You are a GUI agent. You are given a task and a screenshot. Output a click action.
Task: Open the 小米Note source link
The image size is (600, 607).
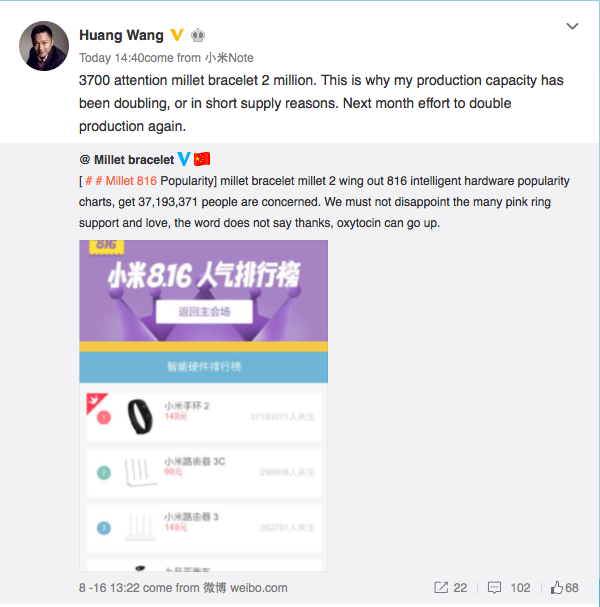pos(229,58)
